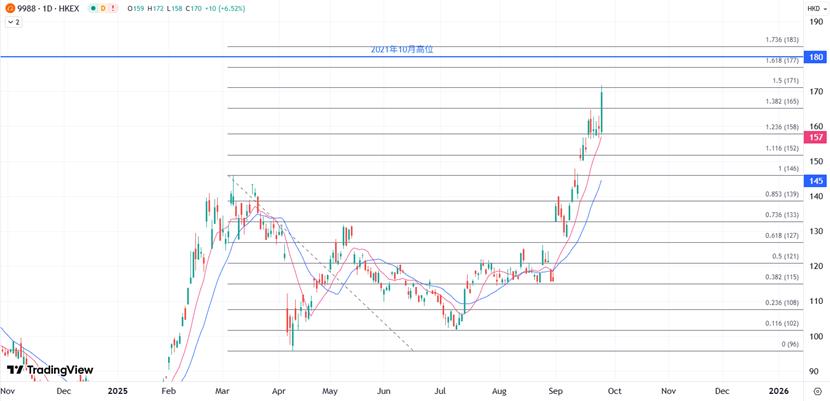Click the red exclamation warning badge

112,8
